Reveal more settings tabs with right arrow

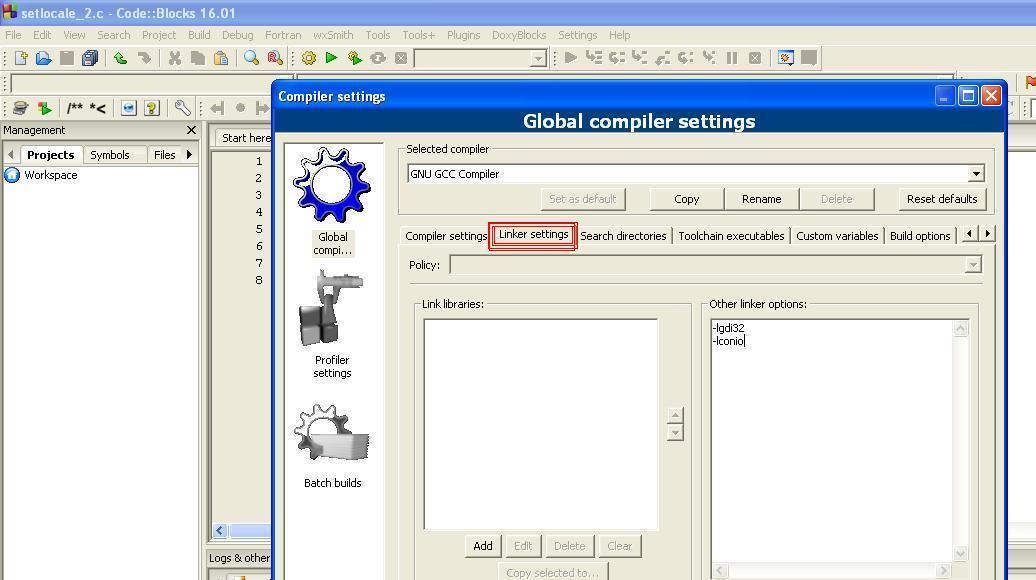987,234
